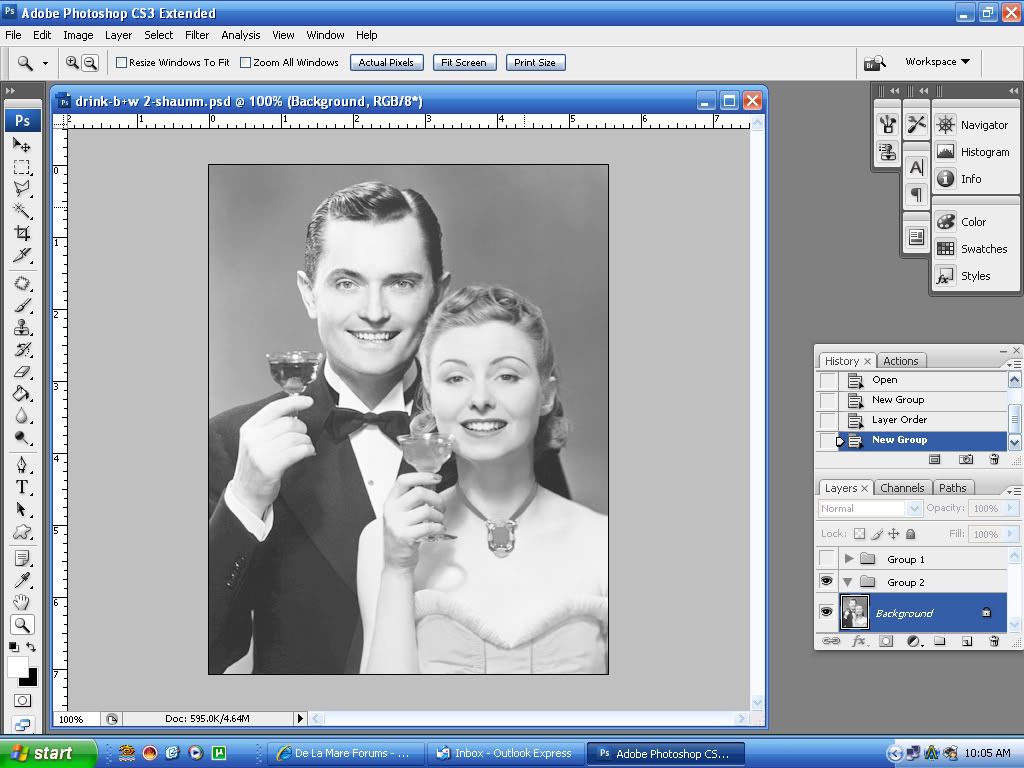Select the Lasso tool
The width and height of the screenshot is (1024, 768).
(22, 189)
